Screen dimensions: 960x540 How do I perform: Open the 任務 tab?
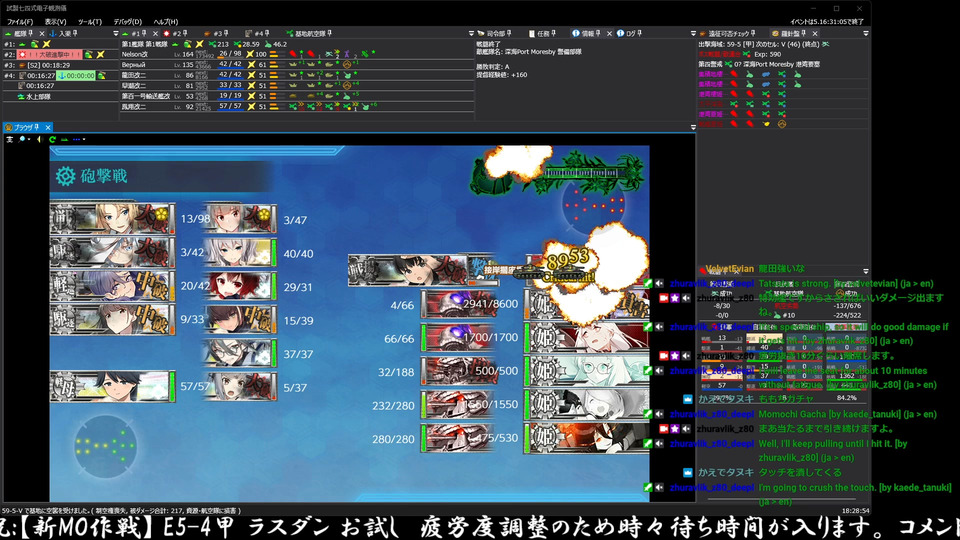[x=542, y=34]
